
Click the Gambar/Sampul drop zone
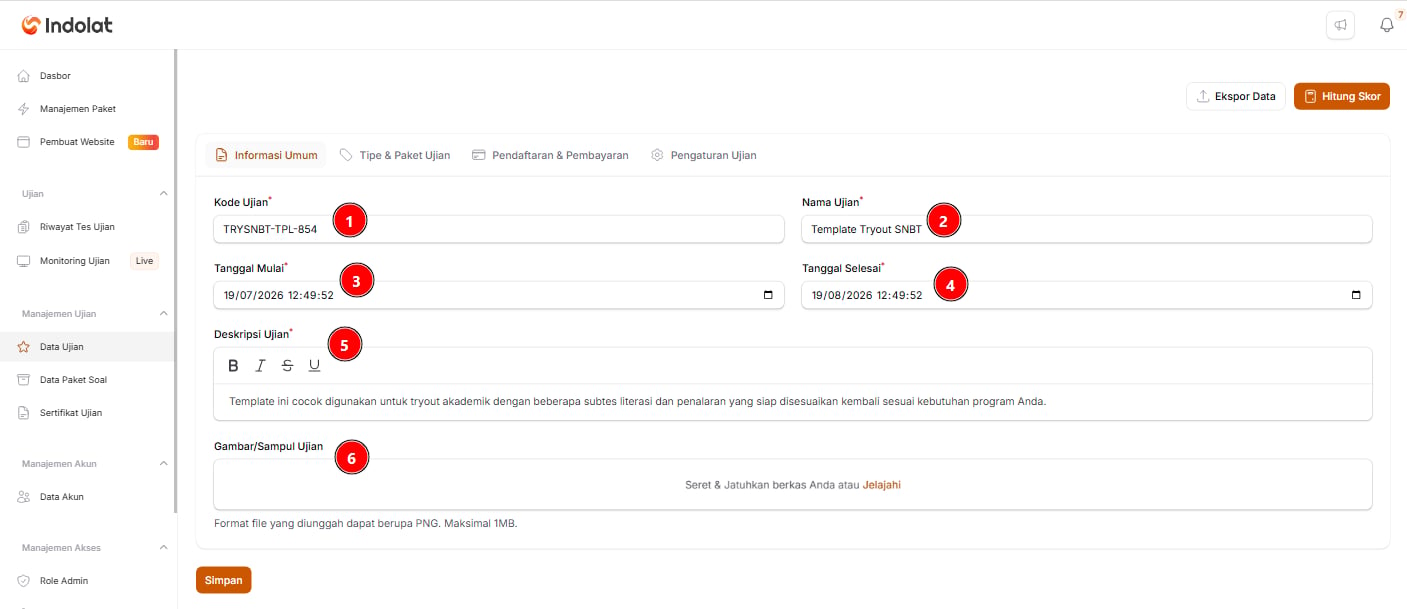tap(793, 485)
